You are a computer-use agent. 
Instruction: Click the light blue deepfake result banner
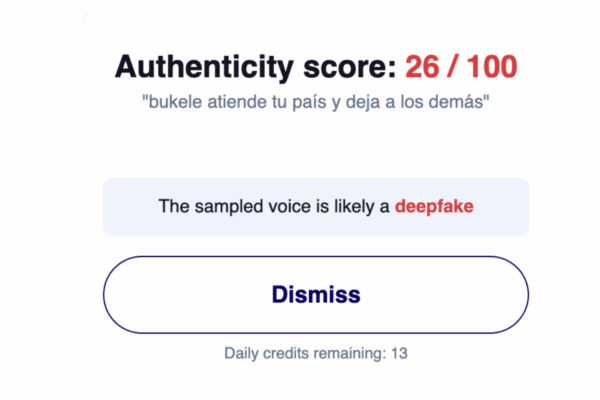(x=315, y=207)
